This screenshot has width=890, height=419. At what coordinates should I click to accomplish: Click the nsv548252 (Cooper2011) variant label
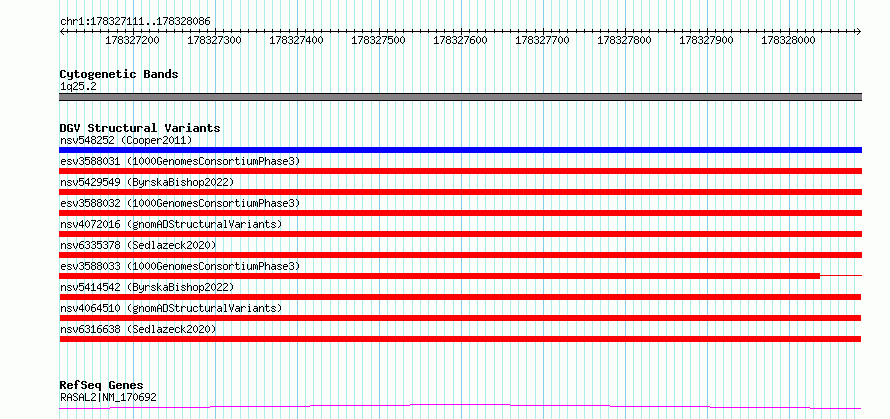tap(126, 140)
